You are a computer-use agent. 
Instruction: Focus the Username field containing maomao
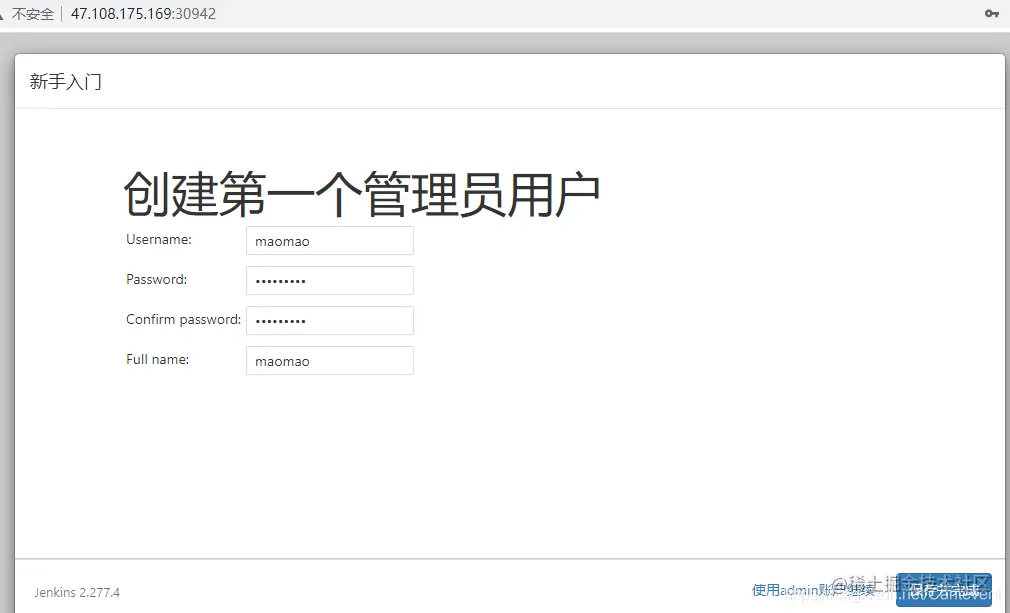(x=329, y=240)
